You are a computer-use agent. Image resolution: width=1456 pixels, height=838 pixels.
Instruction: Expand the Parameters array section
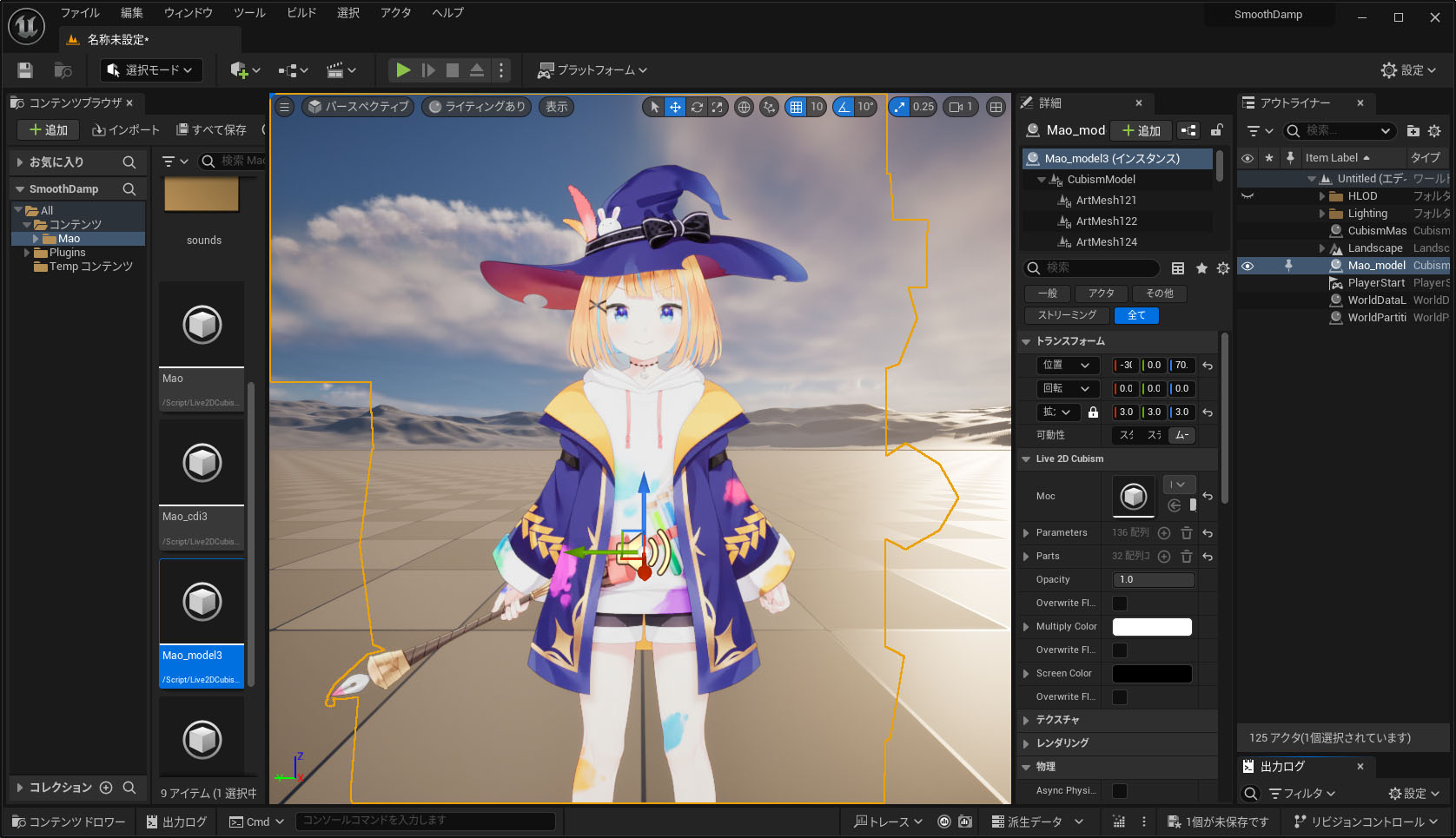(1026, 533)
